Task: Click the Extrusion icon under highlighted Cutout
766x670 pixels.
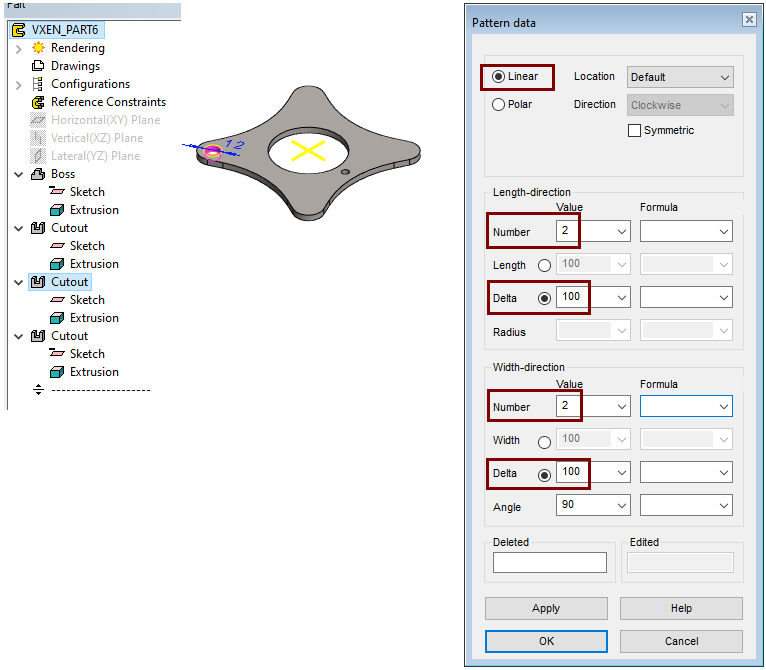Action: click(x=57, y=318)
